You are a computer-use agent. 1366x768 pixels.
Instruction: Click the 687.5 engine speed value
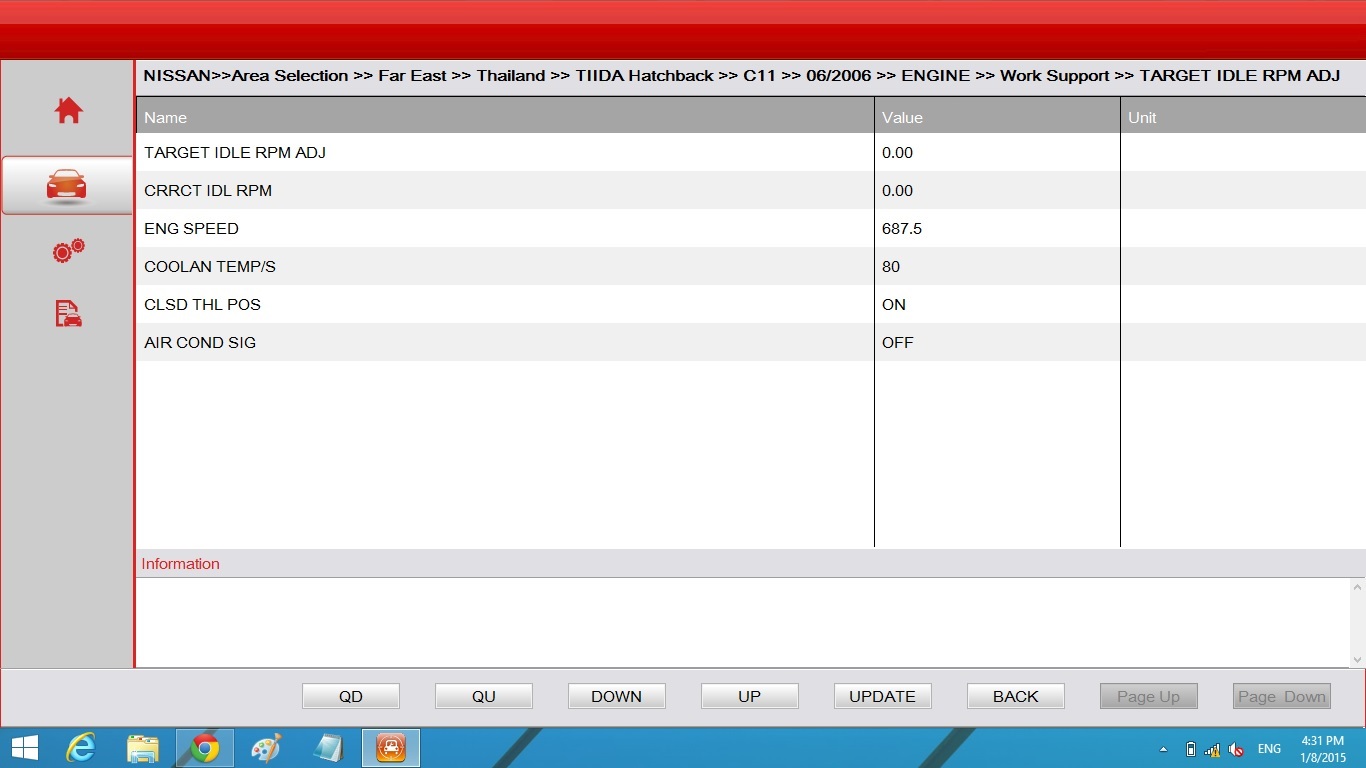(902, 229)
